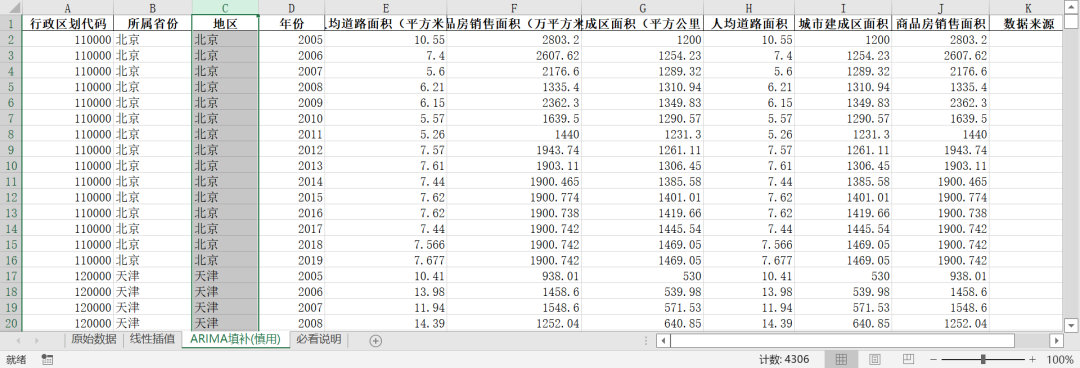This screenshot has width=1080, height=368.
Task: Open the 线性插值 sheet tab
Action: click(152, 339)
